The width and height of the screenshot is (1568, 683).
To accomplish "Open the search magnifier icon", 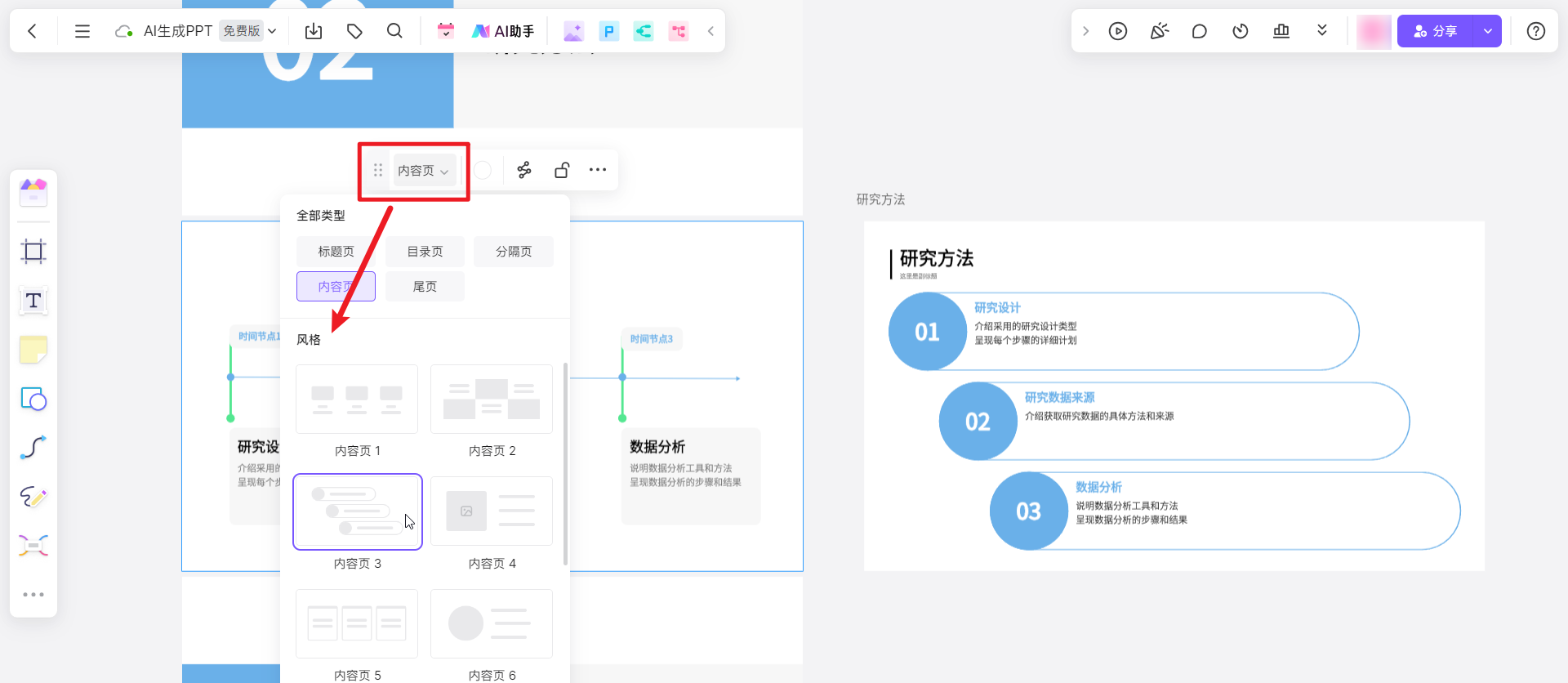I will (394, 31).
